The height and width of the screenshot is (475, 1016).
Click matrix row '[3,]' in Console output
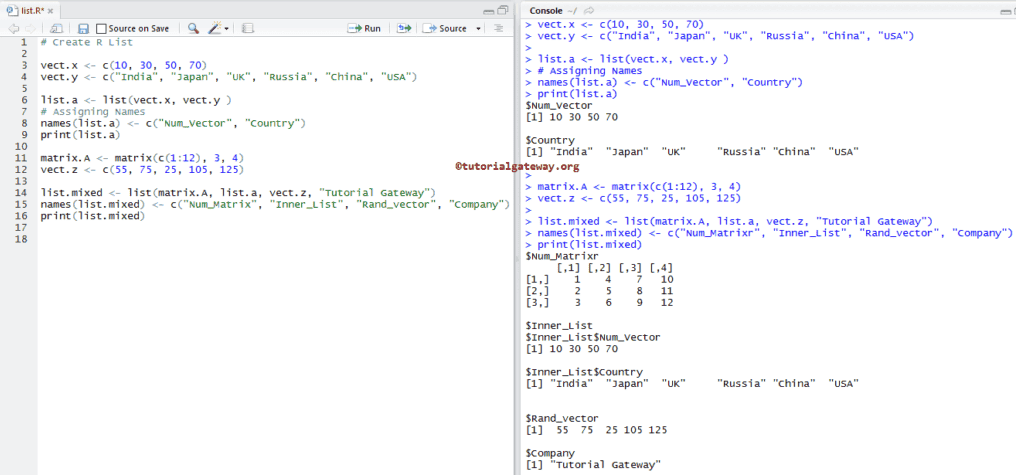(599, 303)
